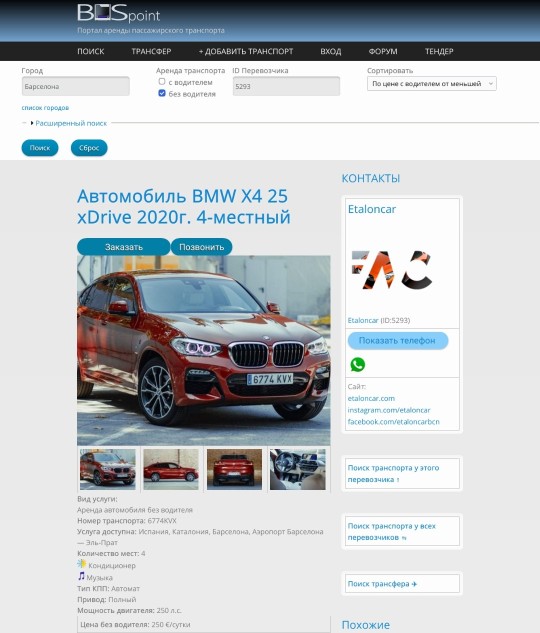Open the 'список городов' link
Screen dimensions: 540x633
45,108
